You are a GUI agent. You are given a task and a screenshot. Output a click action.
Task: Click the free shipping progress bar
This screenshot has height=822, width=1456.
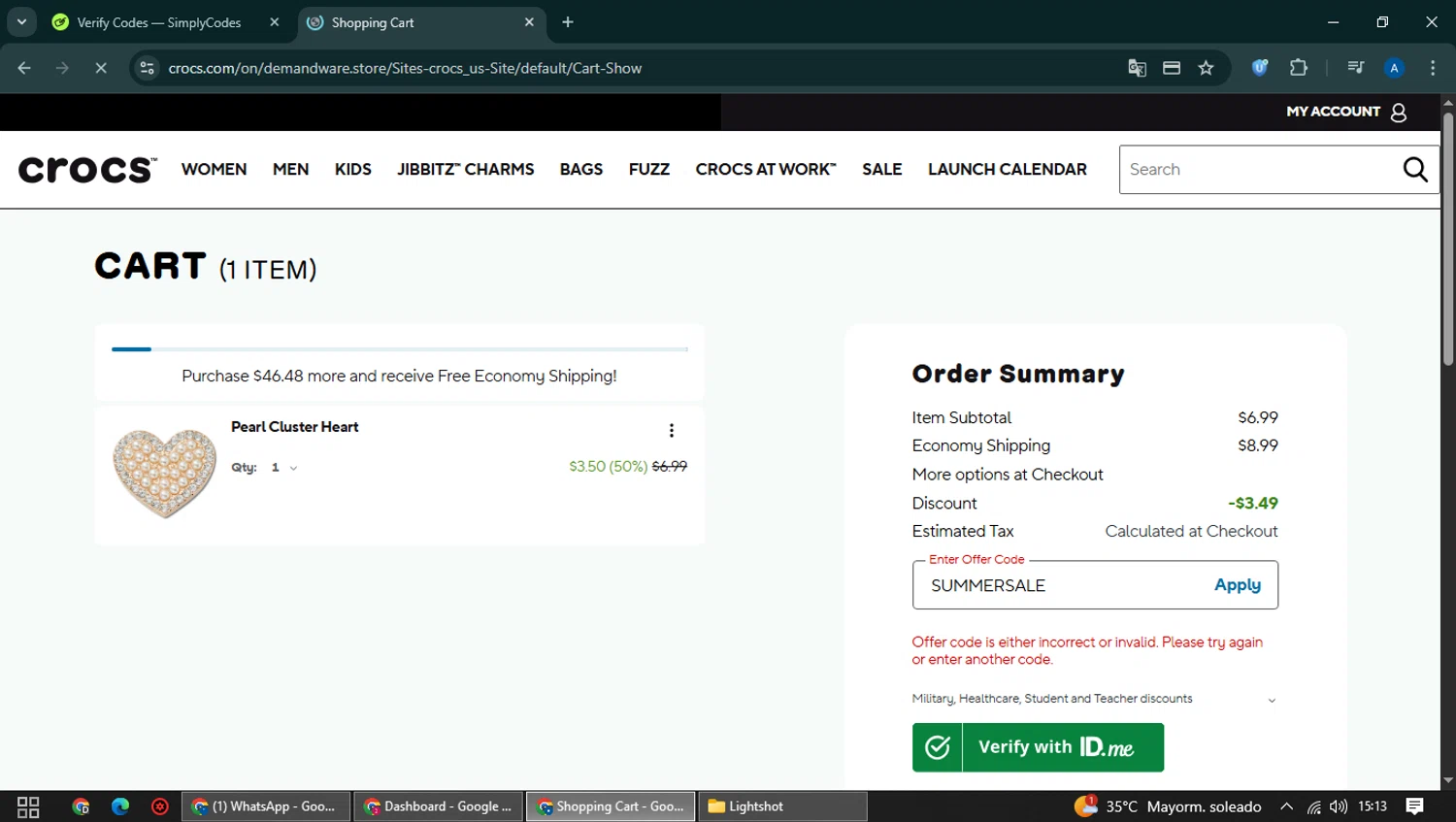(x=400, y=348)
